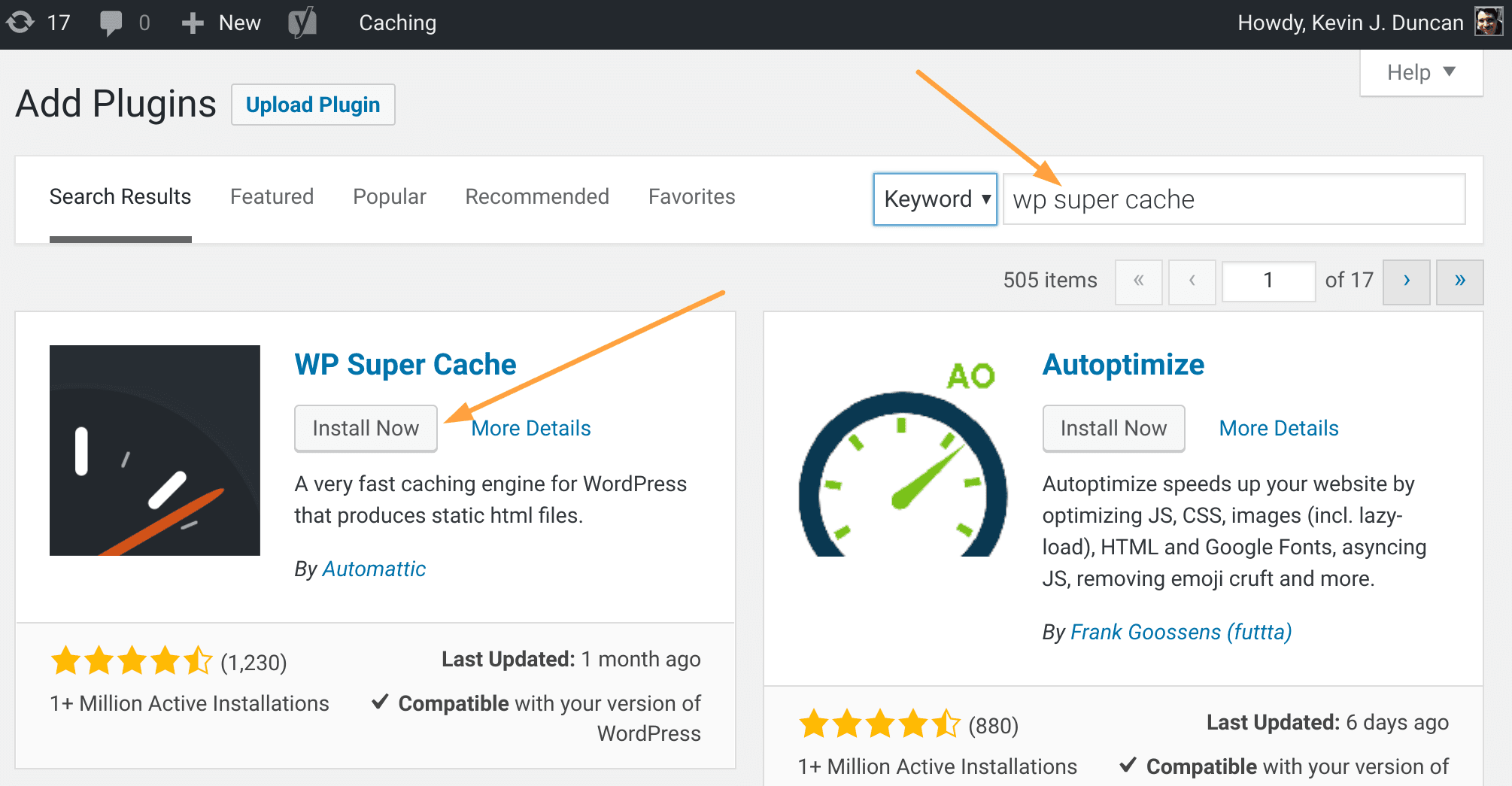Click Kevin J. Duncan's avatar image
This screenshot has width=1512, height=786.
point(1489,23)
